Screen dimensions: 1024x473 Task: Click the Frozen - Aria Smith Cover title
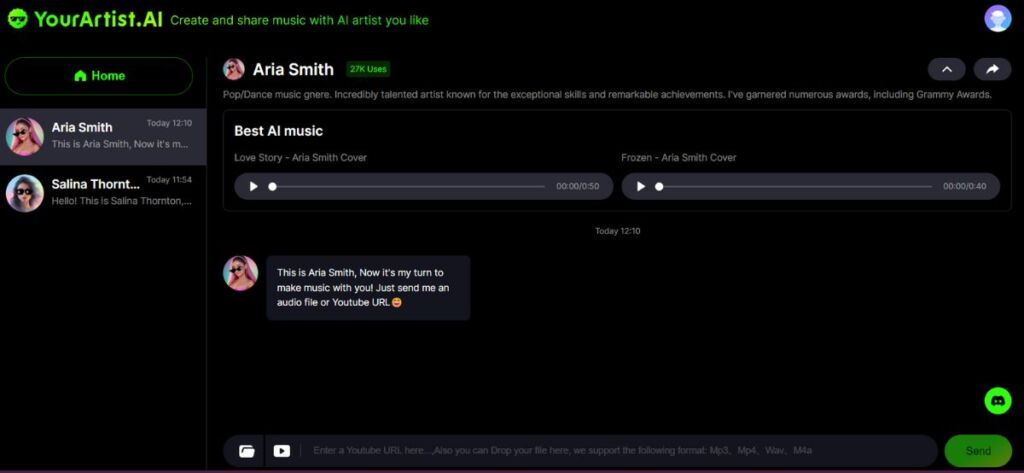tap(679, 157)
